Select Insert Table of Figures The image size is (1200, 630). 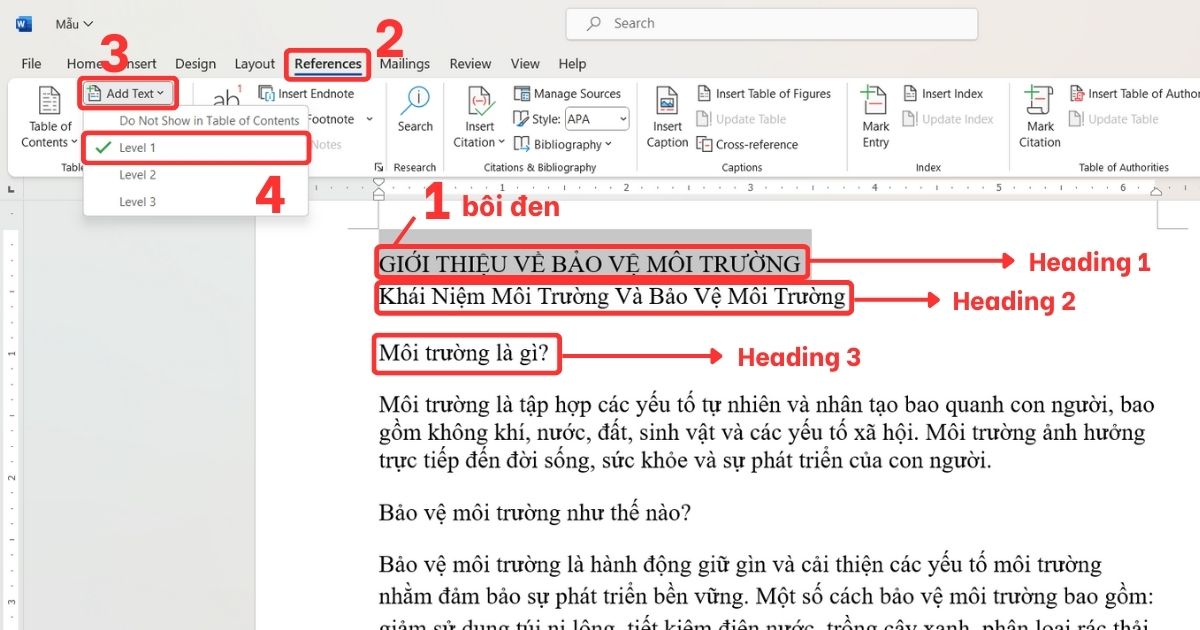(x=765, y=93)
